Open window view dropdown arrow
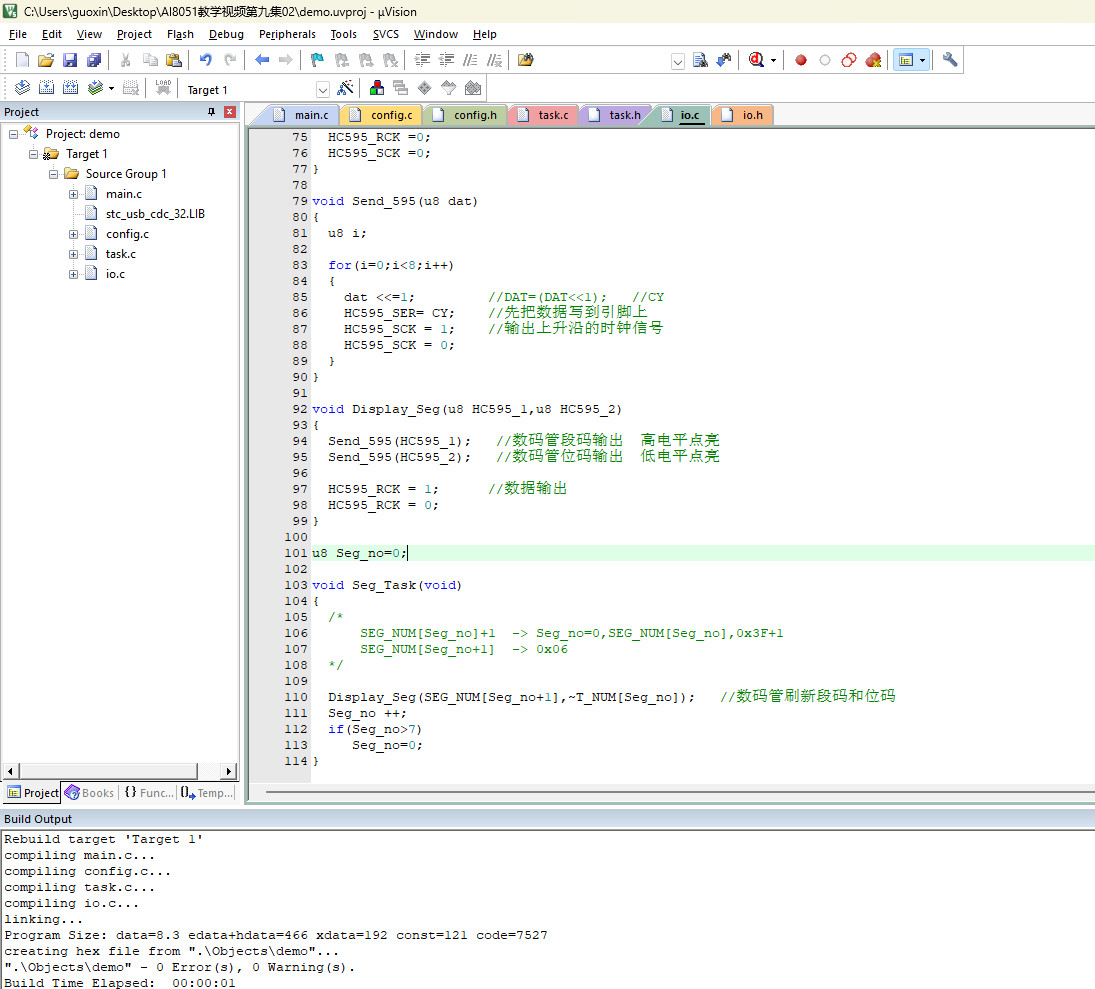1095x989 pixels. (923, 61)
